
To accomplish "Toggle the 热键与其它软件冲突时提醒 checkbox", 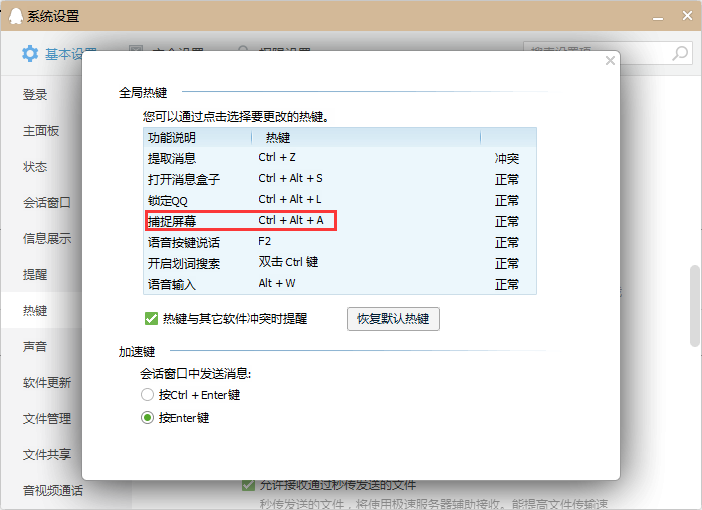I will [151, 319].
